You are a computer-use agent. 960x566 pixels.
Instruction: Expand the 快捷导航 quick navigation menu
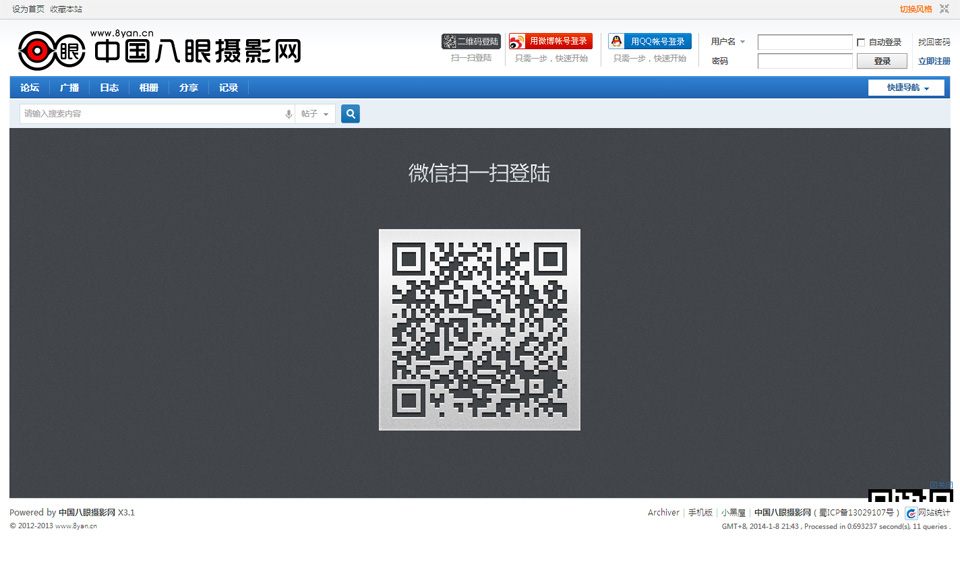click(906, 88)
